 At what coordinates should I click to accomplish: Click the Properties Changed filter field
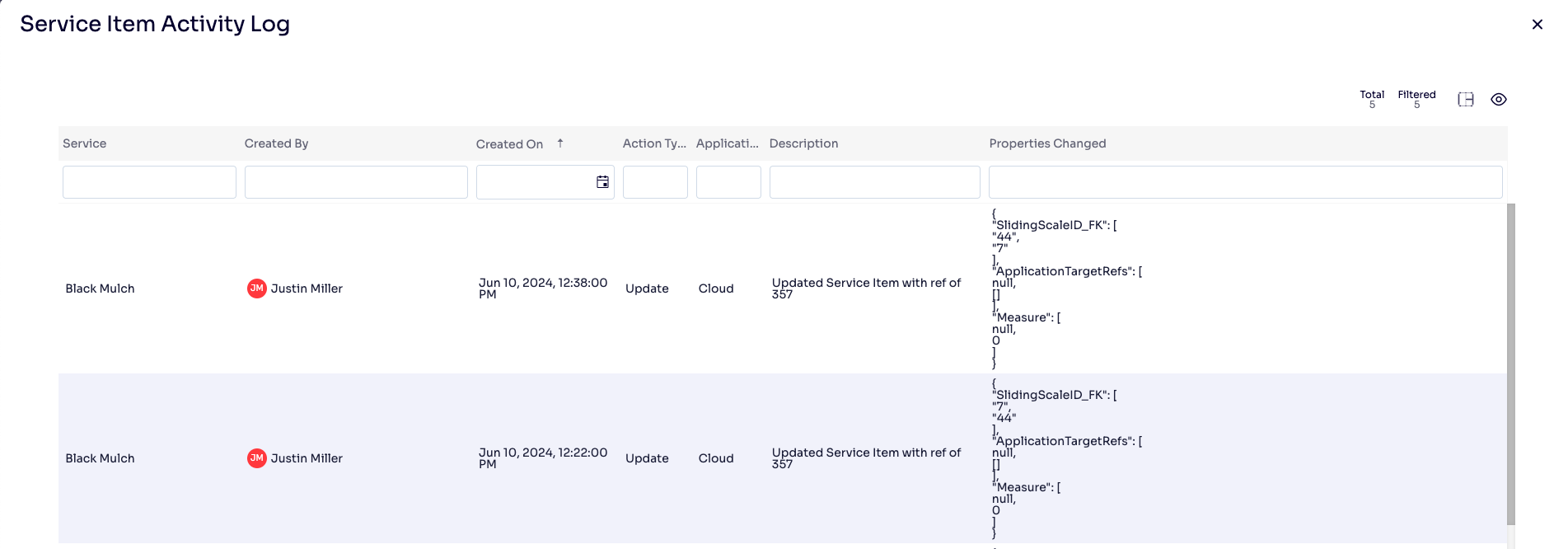coord(1244,182)
